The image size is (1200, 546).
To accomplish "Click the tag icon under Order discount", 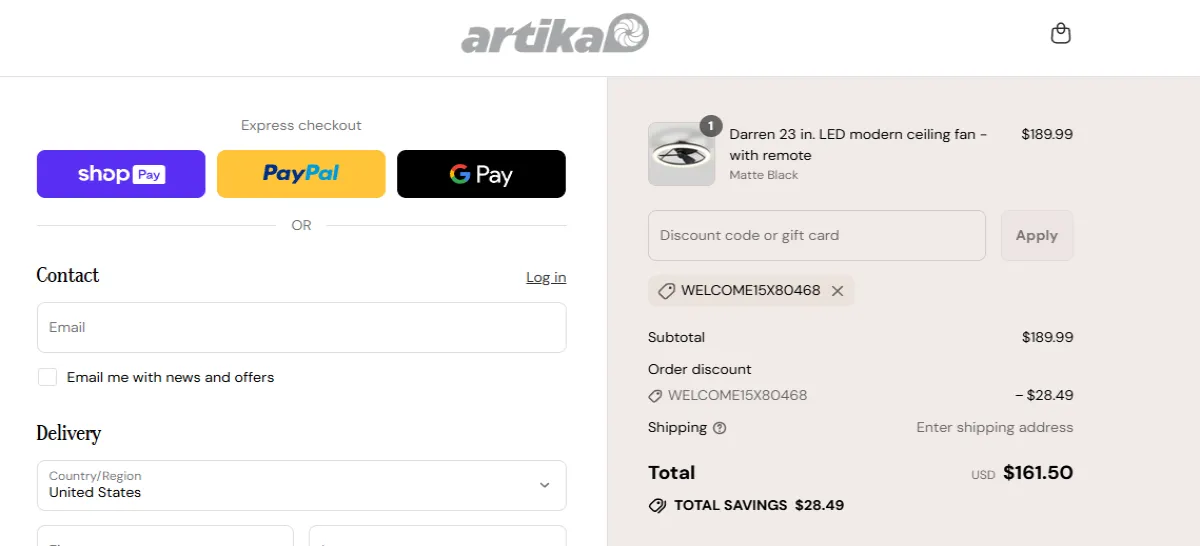I will click(655, 396).
